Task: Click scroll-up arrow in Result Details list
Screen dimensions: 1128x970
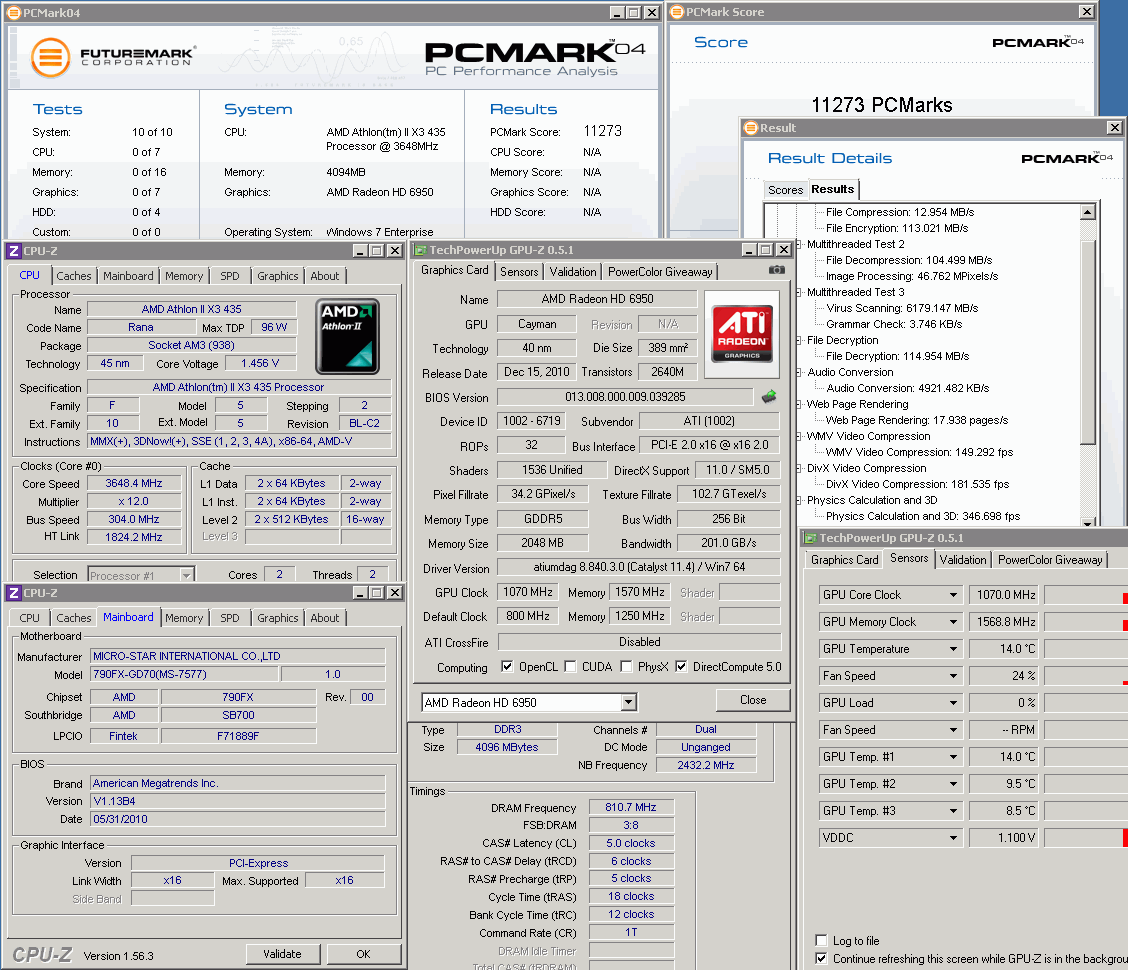Action: coord(1088,212)
